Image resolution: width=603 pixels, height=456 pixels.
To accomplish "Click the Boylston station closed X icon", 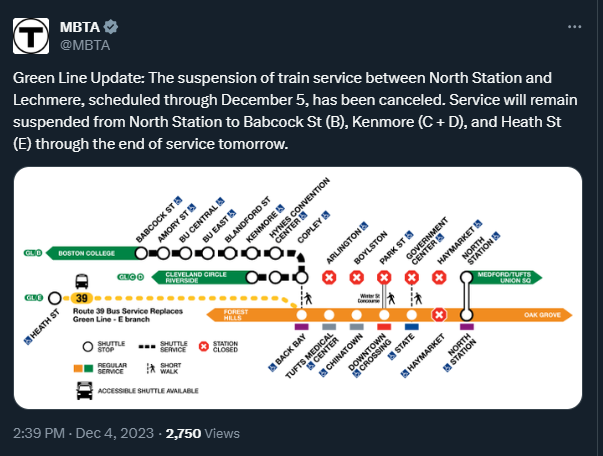I will (356, 277).
